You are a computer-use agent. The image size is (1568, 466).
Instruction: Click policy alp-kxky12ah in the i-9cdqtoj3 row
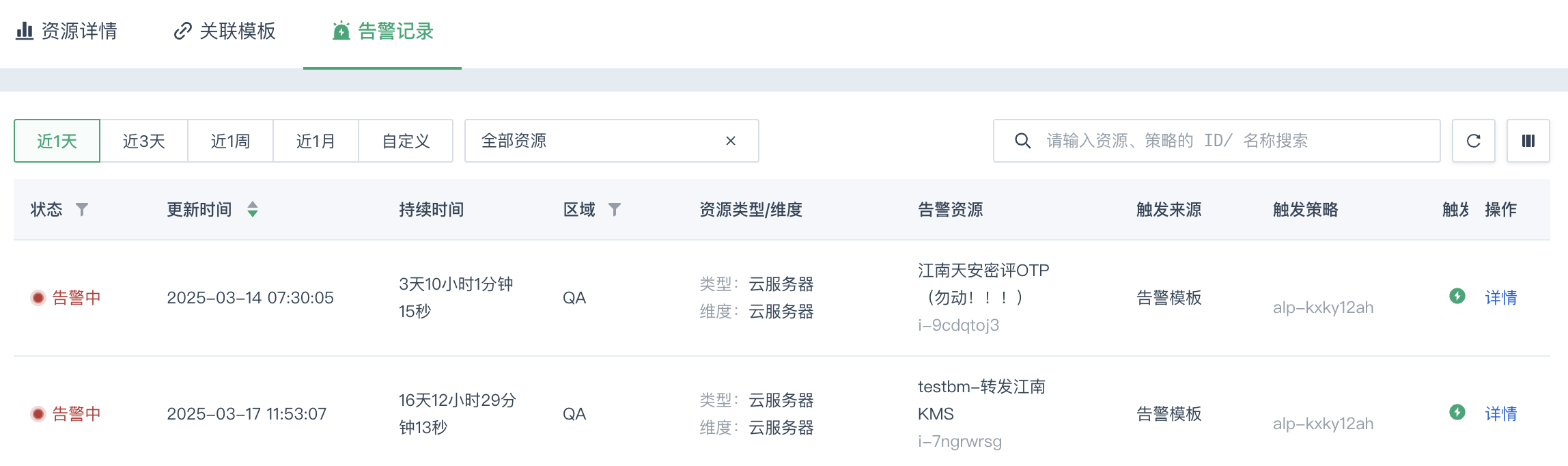(x=1323, y=307)
